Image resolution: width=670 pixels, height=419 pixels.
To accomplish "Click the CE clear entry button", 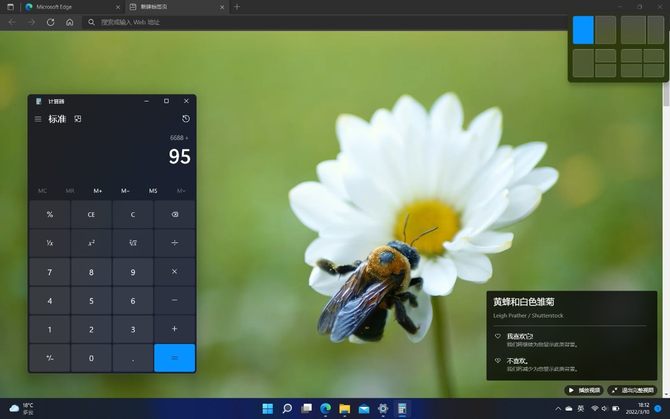I will (91, 214).
